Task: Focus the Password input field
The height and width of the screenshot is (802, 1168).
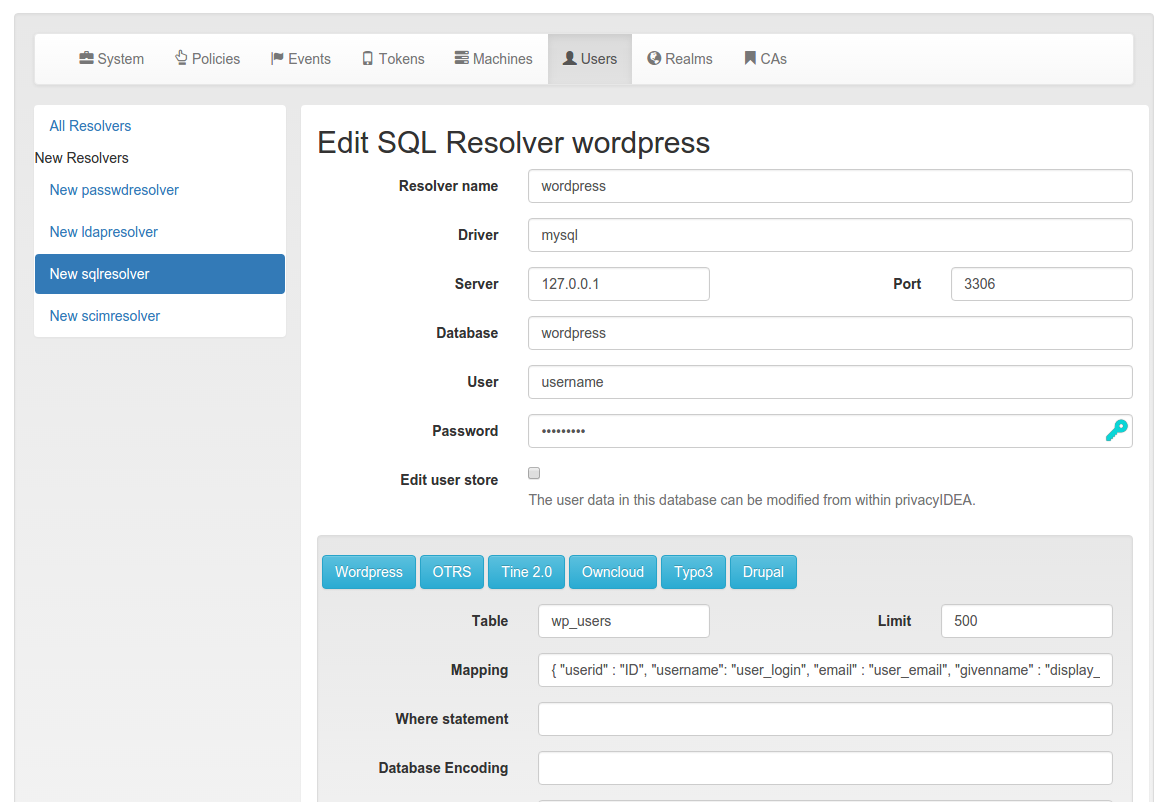Action: click(830, 431)
